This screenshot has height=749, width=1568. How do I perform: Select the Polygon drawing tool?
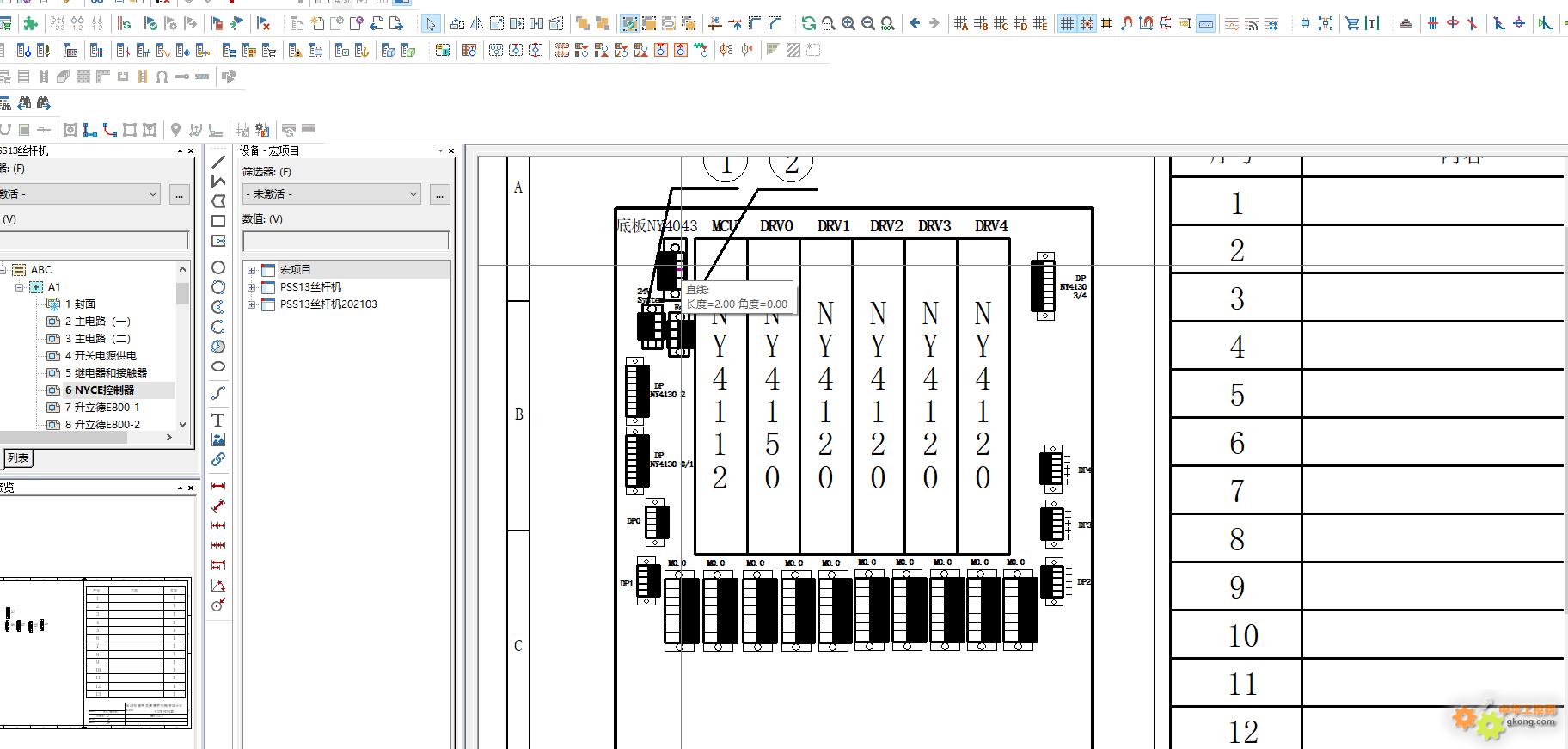[218, 201]
